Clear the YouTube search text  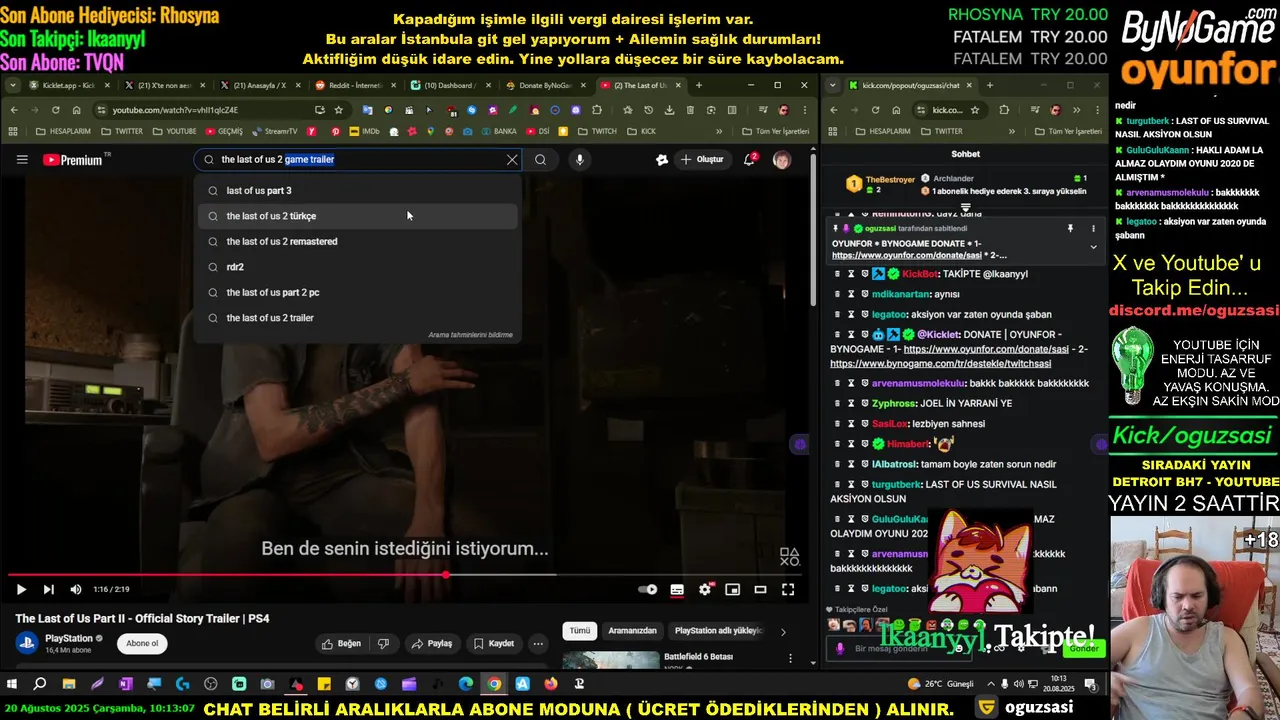coord(512,159)
